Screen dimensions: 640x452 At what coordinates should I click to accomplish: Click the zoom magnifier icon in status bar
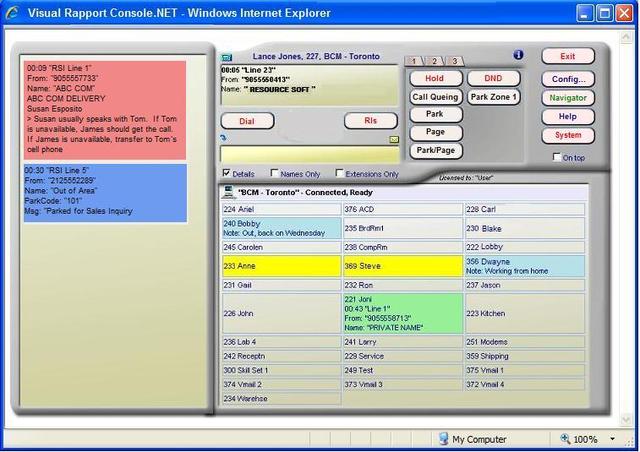pyautogui.click(x=565, y=439)
